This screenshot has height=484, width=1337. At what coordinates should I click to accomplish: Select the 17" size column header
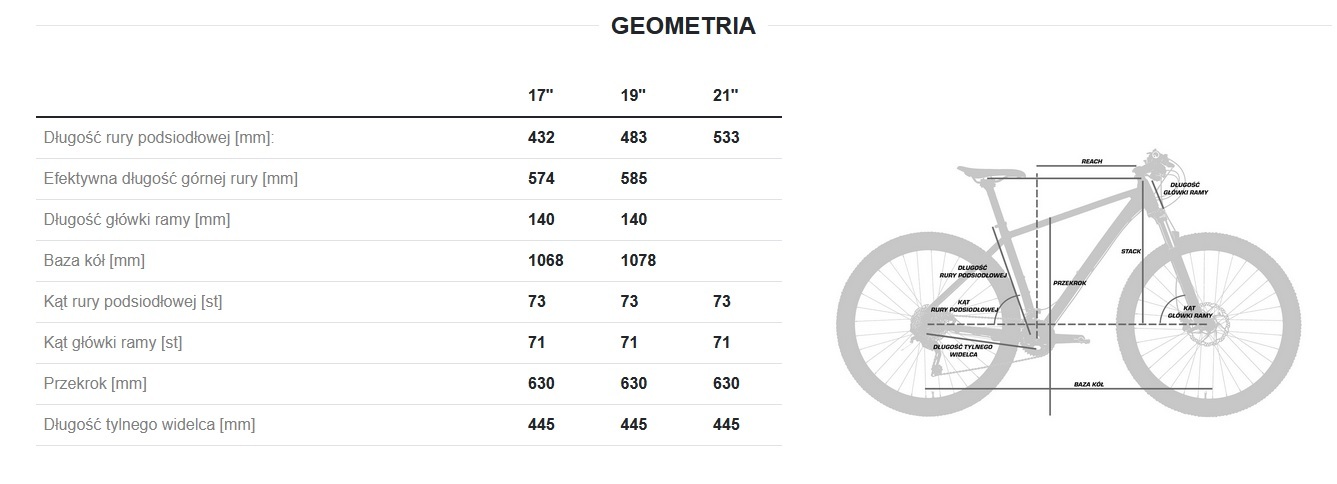point(541,96)
